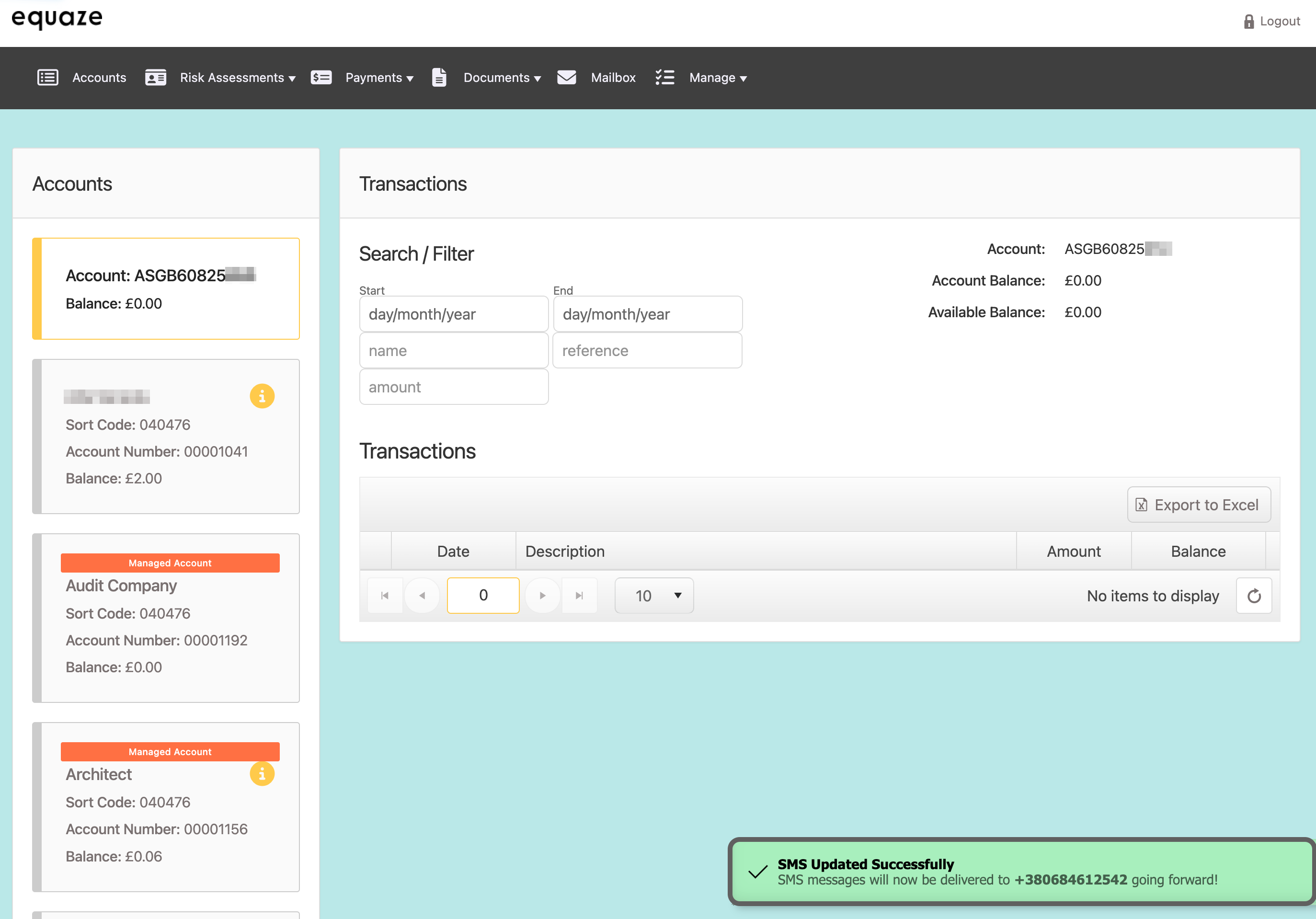Expand the Payments dropdown menu
Viewport: 1316px width, 919px height.
[x=379, y=78]
